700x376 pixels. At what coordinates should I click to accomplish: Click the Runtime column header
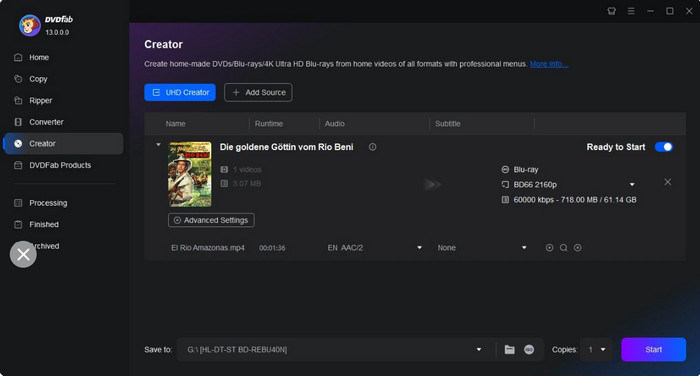(x=269, y=124)
